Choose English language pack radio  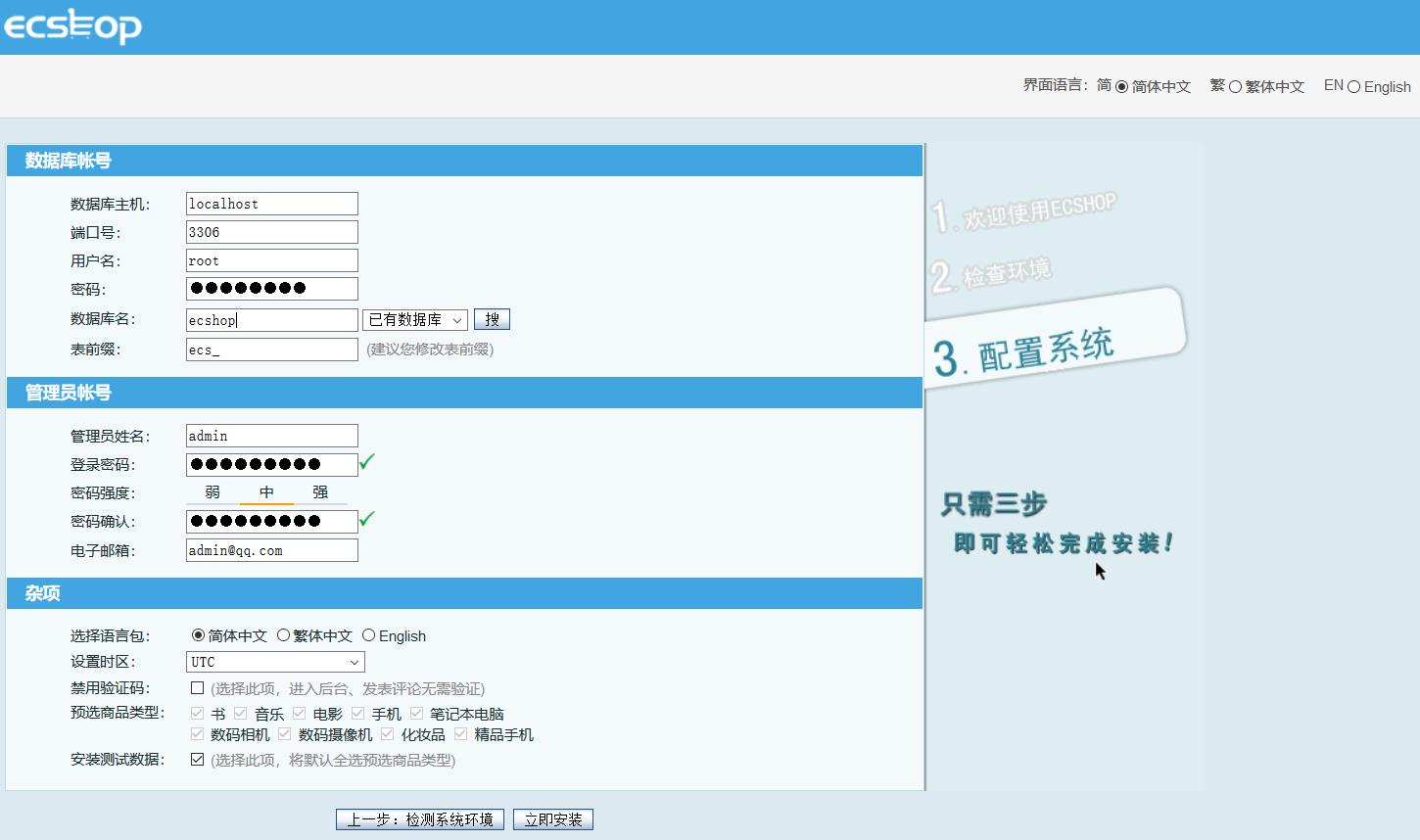(x=369, y=635)
